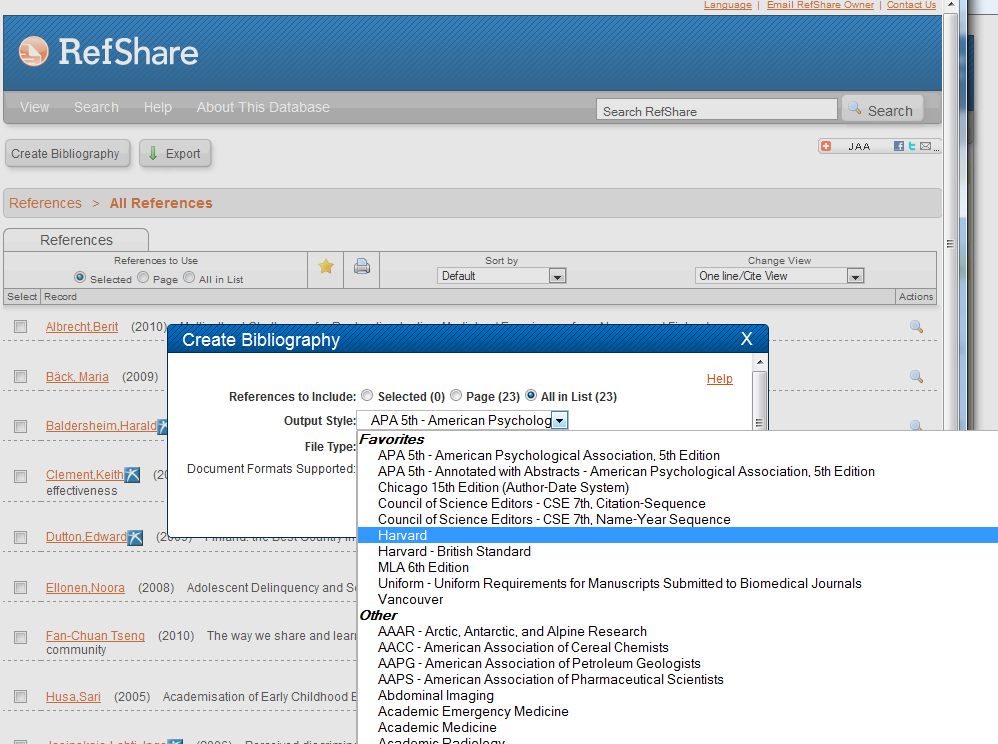Open the Search menu in navigation bar
The width and height of the screenshot is (998, 744).
[96, 107]
